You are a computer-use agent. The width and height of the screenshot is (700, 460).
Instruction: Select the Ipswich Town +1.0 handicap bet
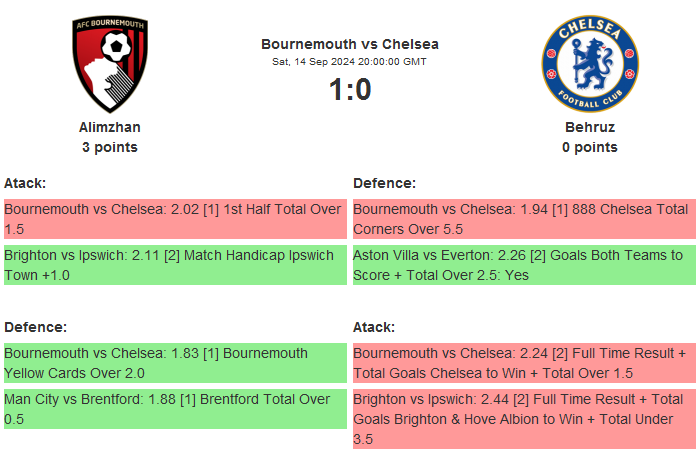tap(174, 265)
